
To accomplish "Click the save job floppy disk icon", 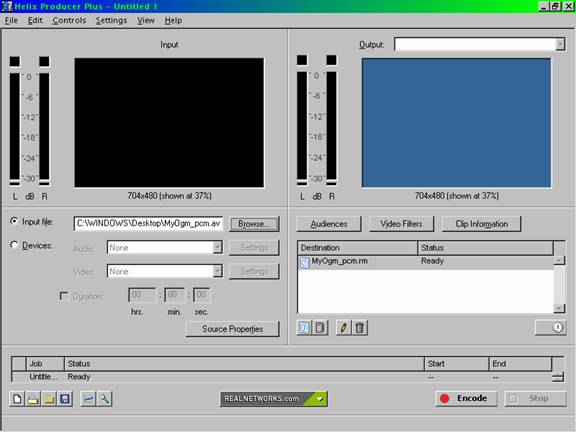I will pyautogui.click(x=65, y=399).
